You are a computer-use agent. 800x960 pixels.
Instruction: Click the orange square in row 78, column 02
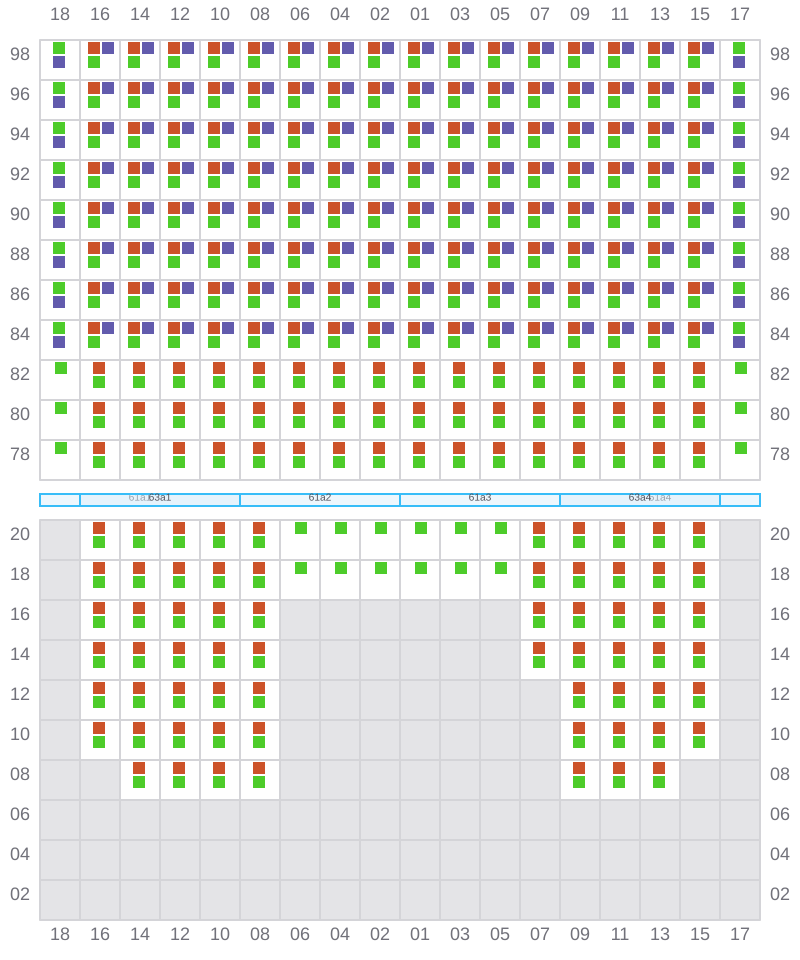click(x=379, y=448)
